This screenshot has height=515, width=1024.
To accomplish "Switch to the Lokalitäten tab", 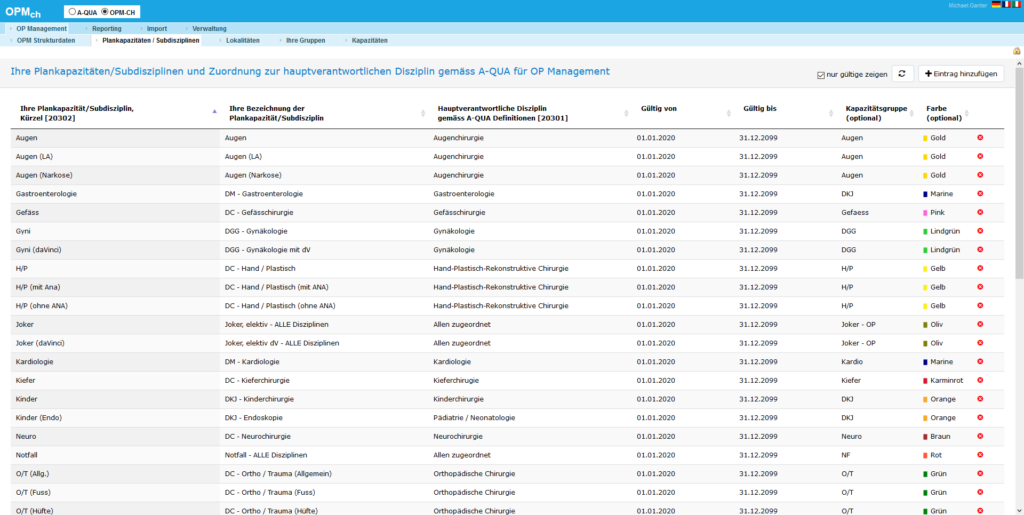I will click(242, 40).
